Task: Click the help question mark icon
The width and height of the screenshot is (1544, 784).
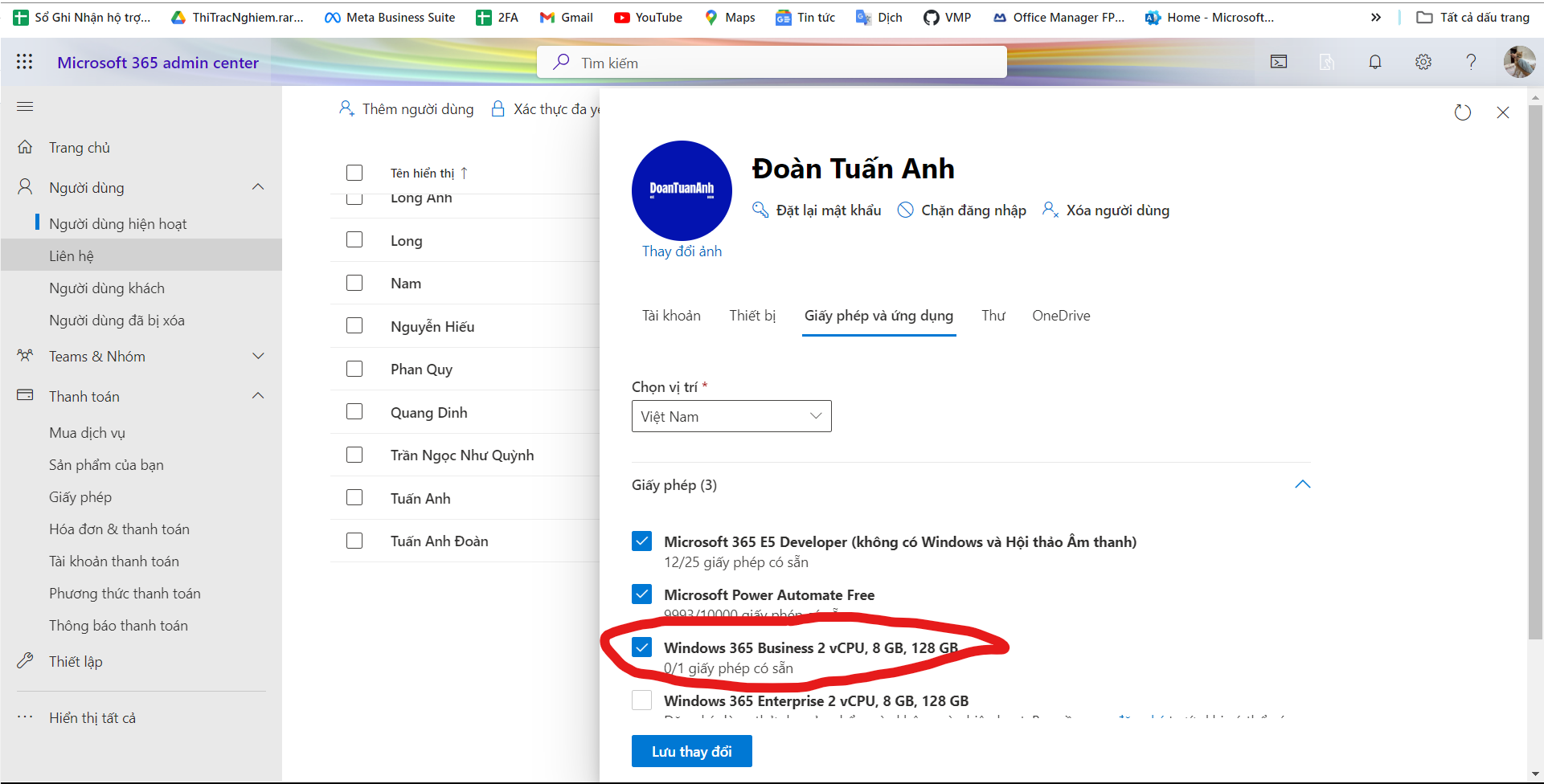Action: pyautogui.click(x=1471, y=62)
